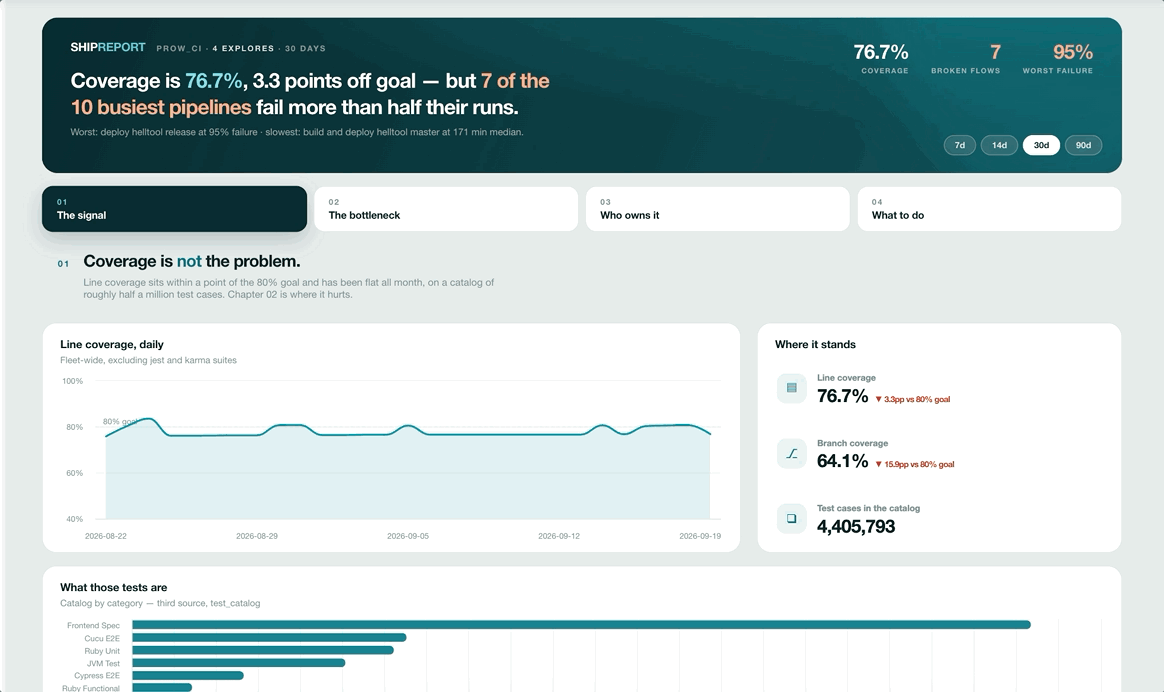Select the 14d time range
This screenshot has width=1164, height=692.
tap(999, 146)
